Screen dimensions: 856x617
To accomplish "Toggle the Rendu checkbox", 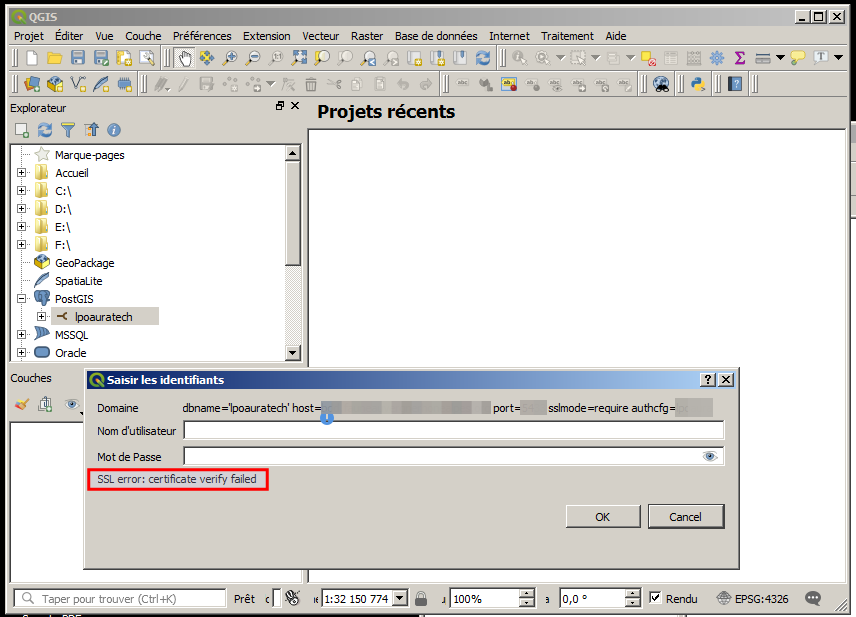I will click(x=656, y=598).
